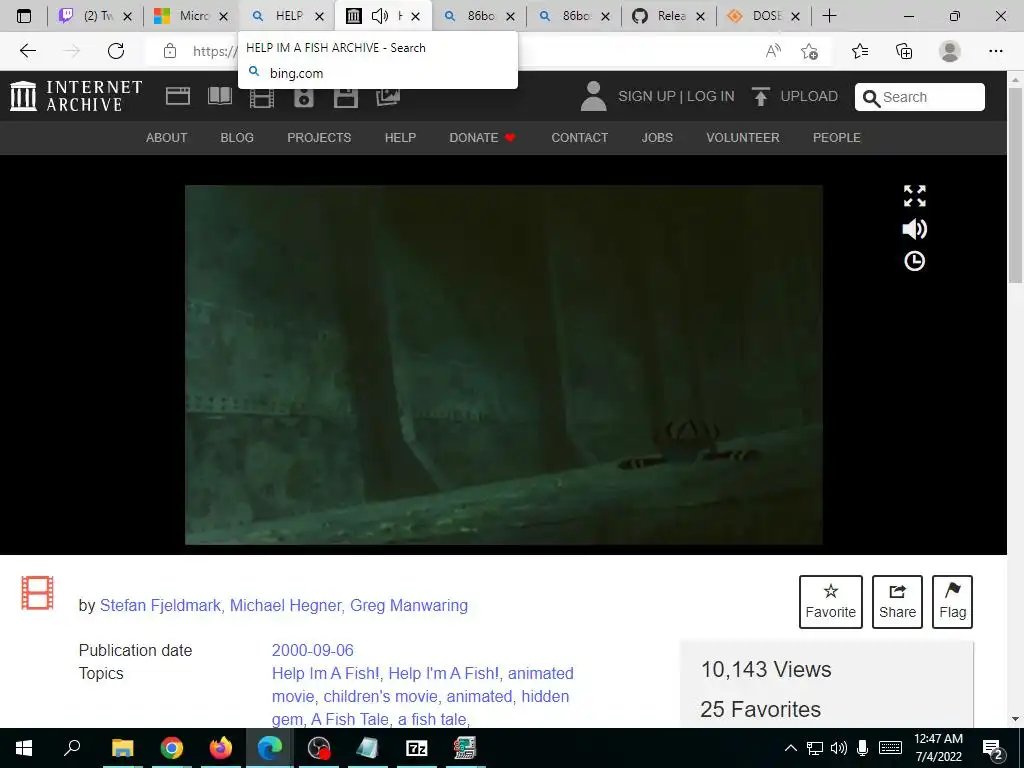Click the Upload arrow icon
1024x768 pixels.
[x=760, y=97]
